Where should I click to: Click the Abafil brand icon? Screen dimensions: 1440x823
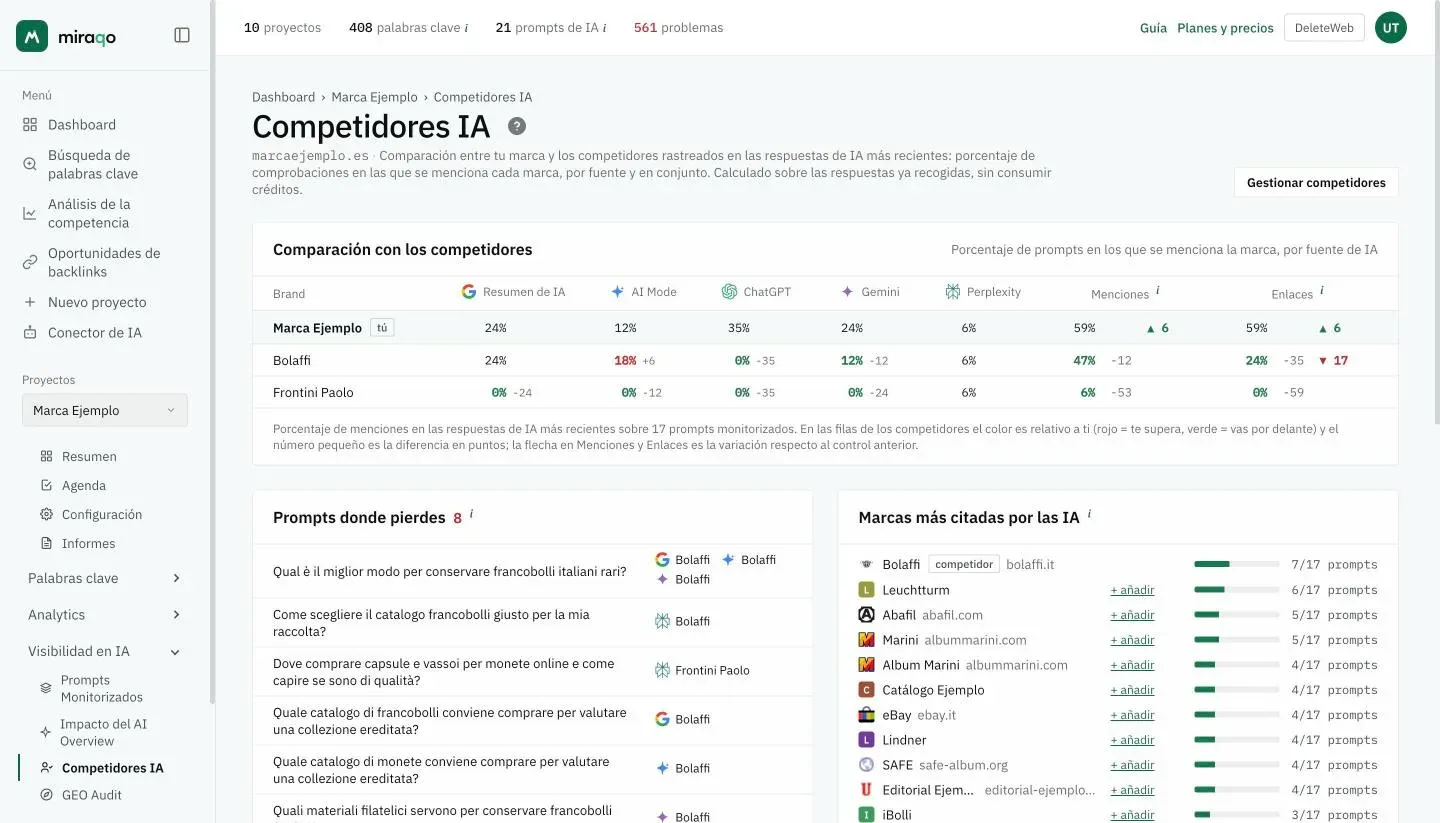[867, 615]
